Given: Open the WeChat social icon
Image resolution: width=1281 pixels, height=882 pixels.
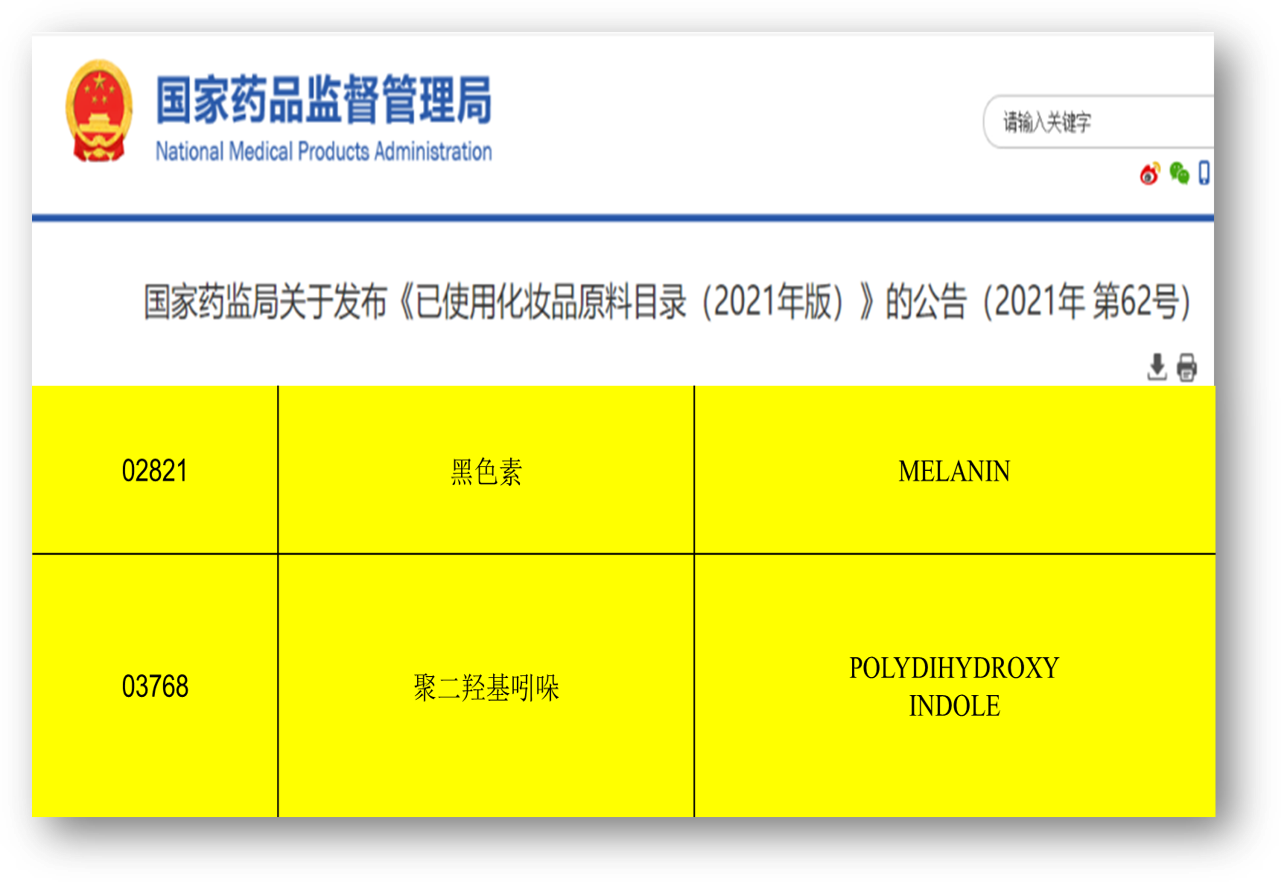Looking at the screenshot, I should click(1180, 174).
